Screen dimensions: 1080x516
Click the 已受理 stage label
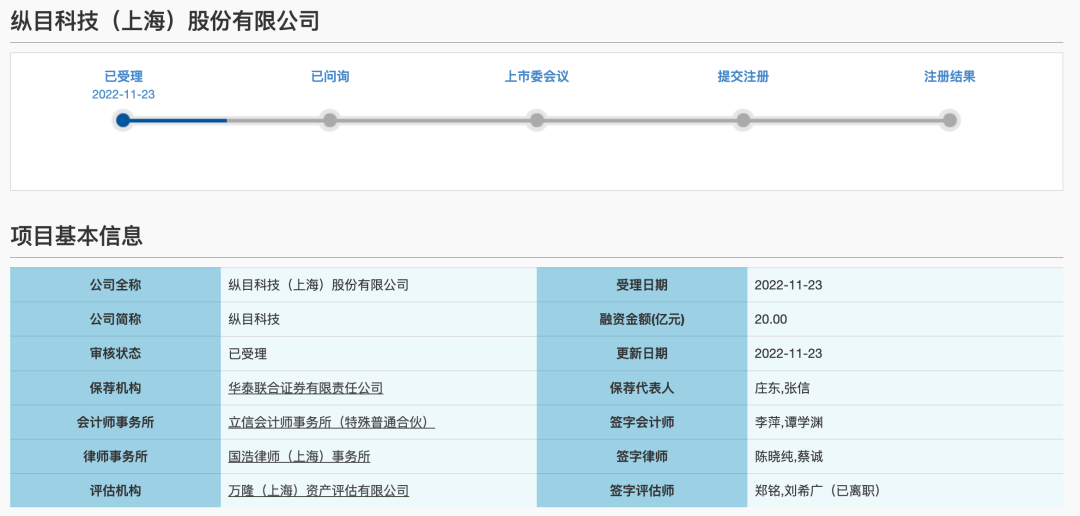coord(123,76)
